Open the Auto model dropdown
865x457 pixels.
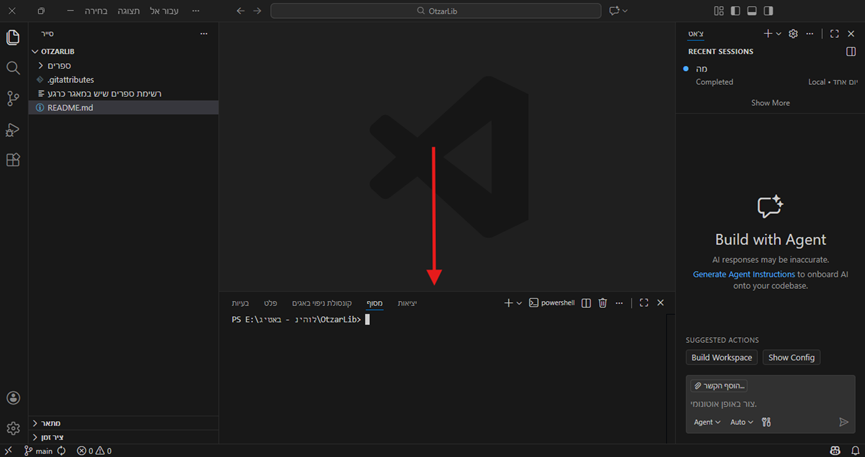pos(741,422)
